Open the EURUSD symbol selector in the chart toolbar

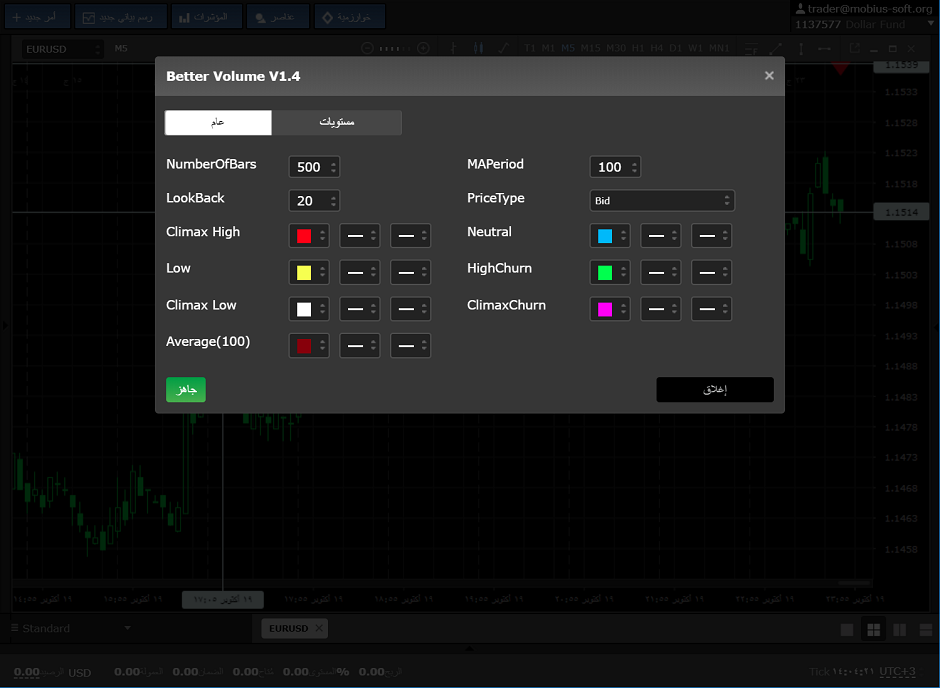click(x=62, y=49)
